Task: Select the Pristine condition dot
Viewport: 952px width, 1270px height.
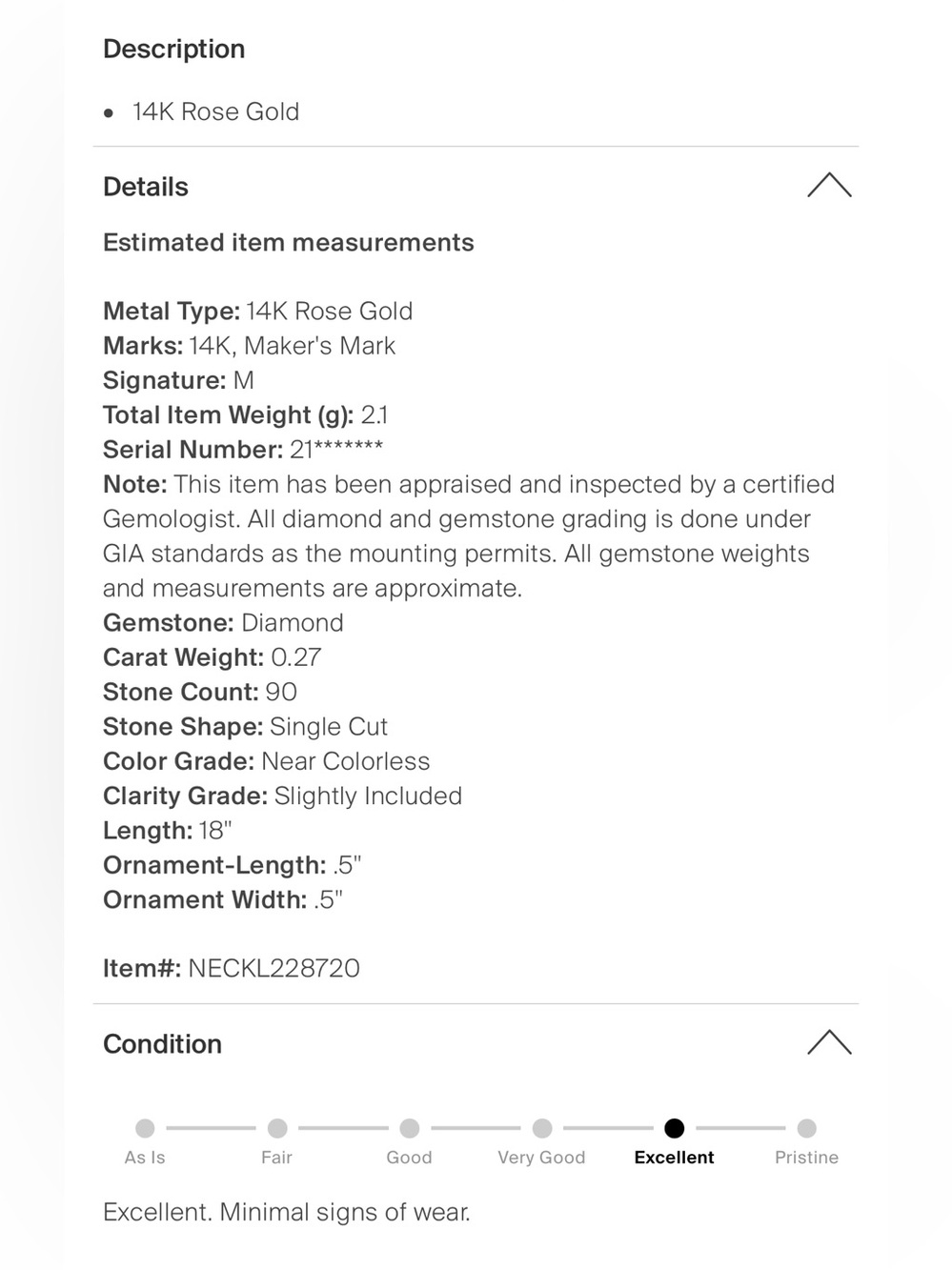Action: (807, 1128)
